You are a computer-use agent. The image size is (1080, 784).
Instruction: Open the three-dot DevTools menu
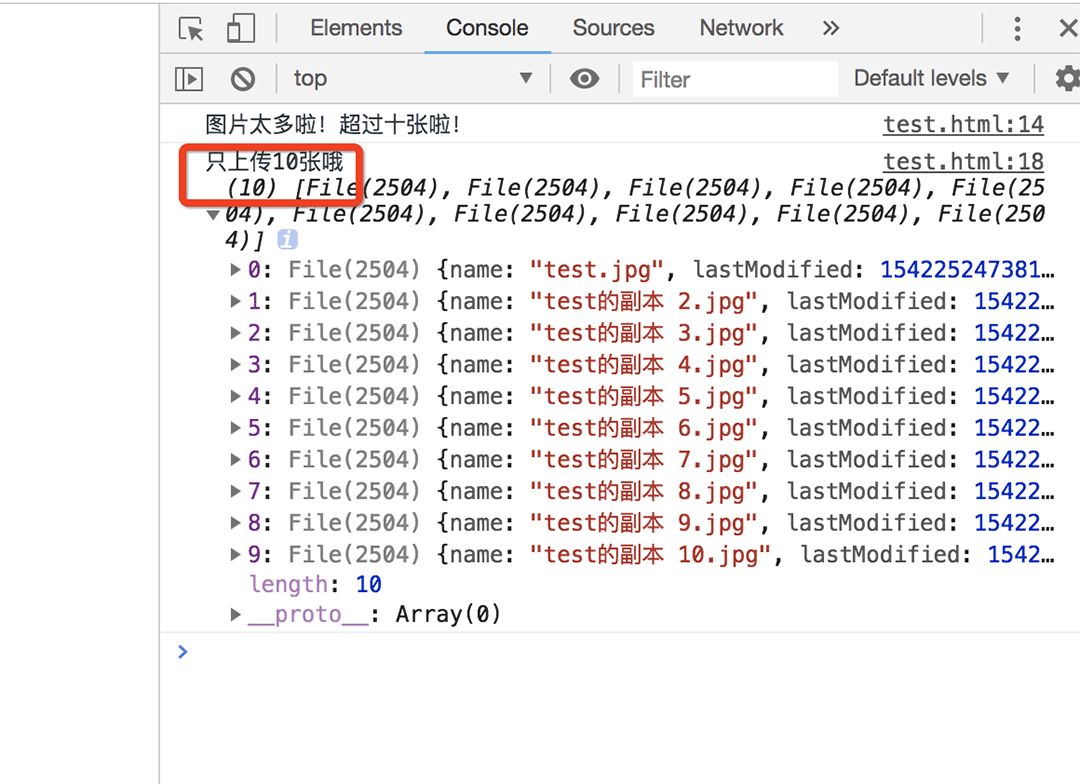click(1017, 28)
